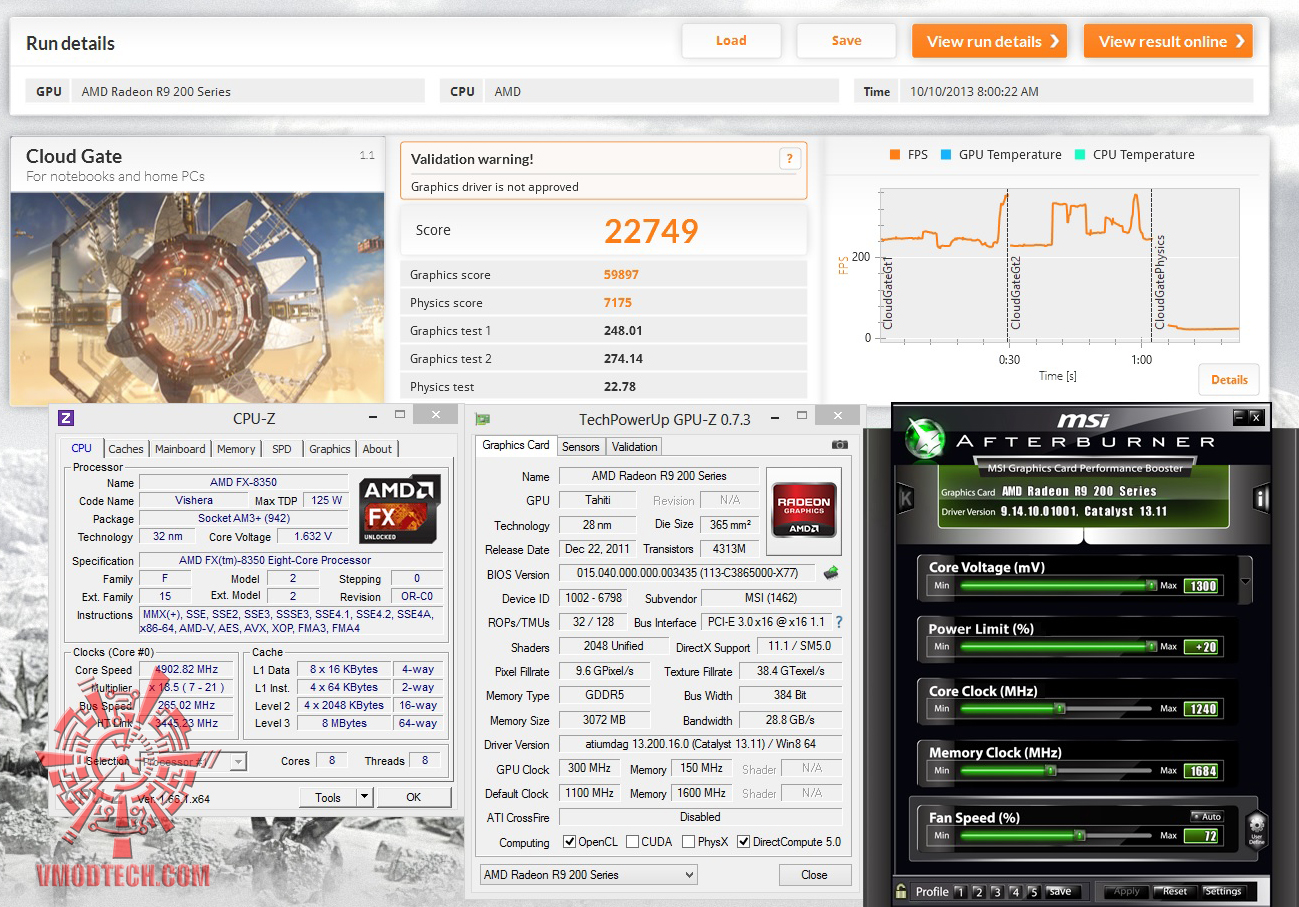
Task: Click the Afterburner Reset button
Action: [1175, 892]
